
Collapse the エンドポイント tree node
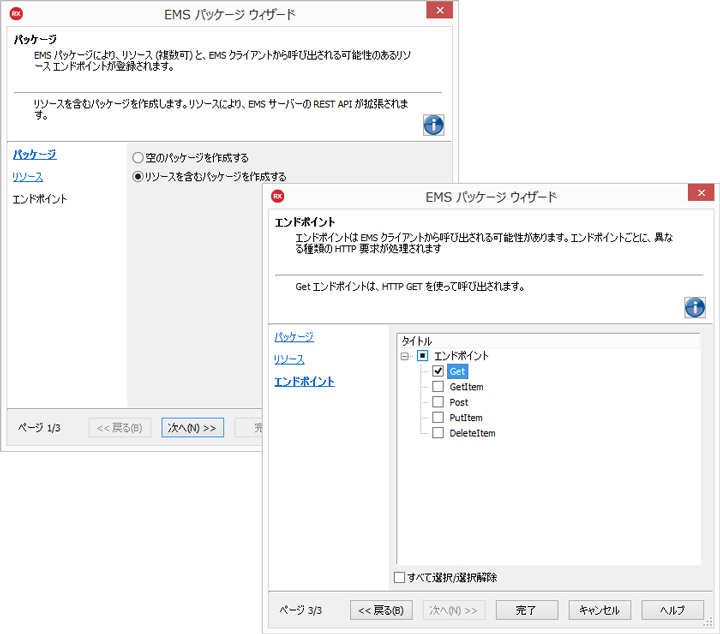[x=405, y=356]
